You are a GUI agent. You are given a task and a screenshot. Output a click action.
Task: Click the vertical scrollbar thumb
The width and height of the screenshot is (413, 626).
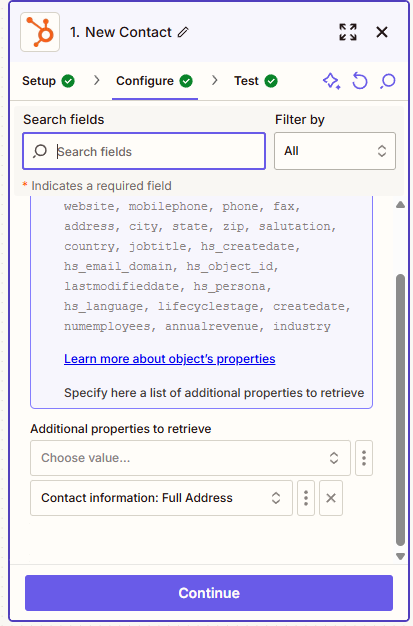point(400,410)
